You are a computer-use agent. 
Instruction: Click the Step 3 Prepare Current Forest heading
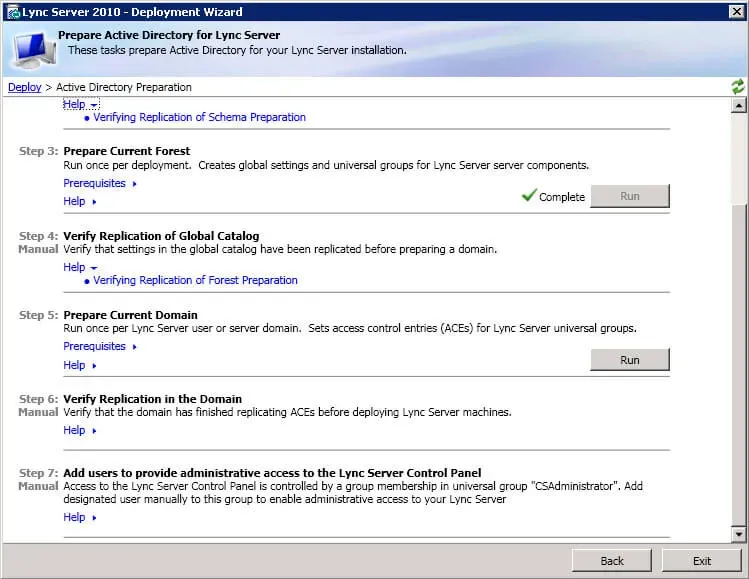click(x=127, y=151)
